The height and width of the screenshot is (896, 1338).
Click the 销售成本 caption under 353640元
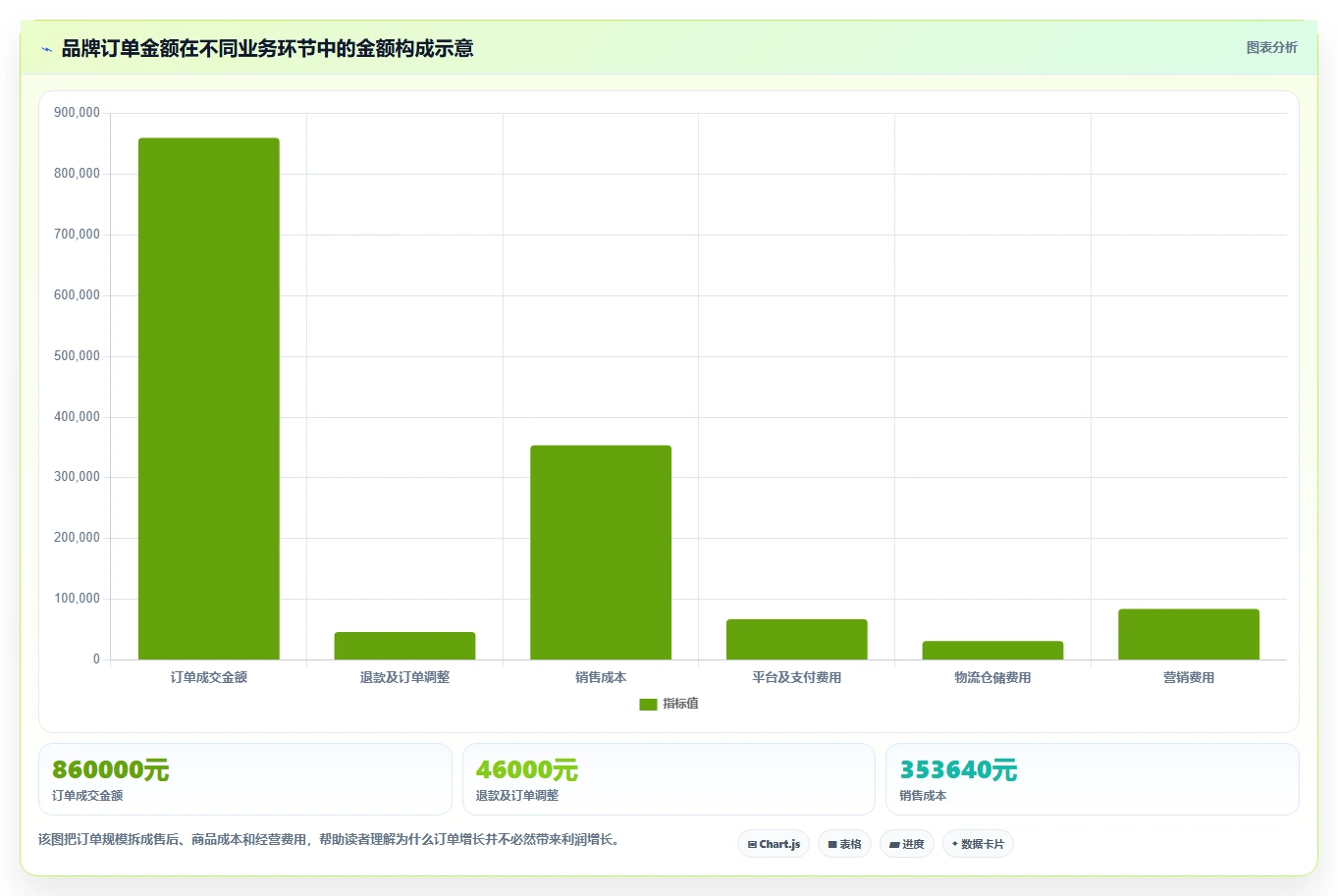[923, 796]
